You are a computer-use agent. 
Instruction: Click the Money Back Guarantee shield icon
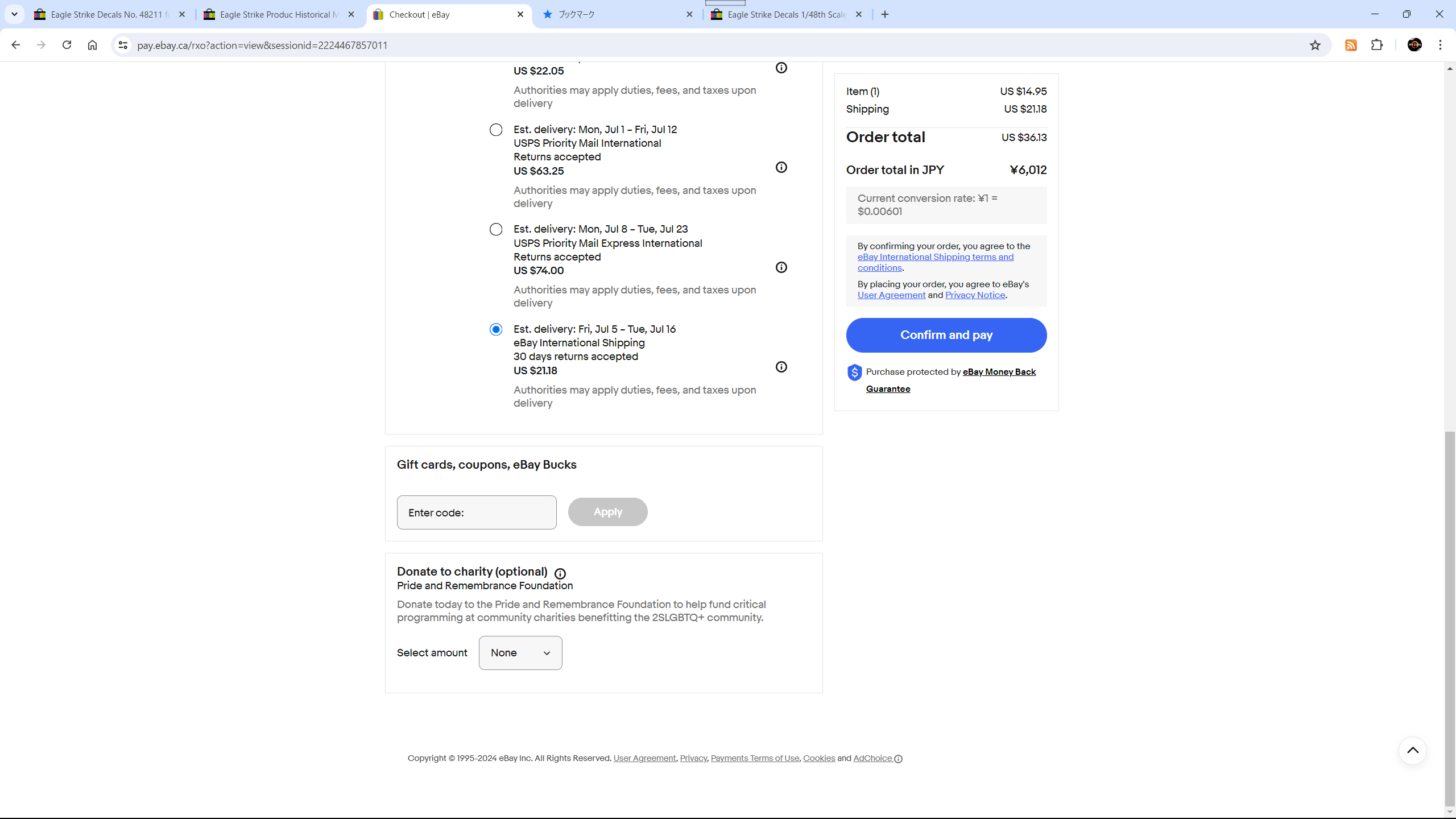pyautogui.click(x=854, y=373)
